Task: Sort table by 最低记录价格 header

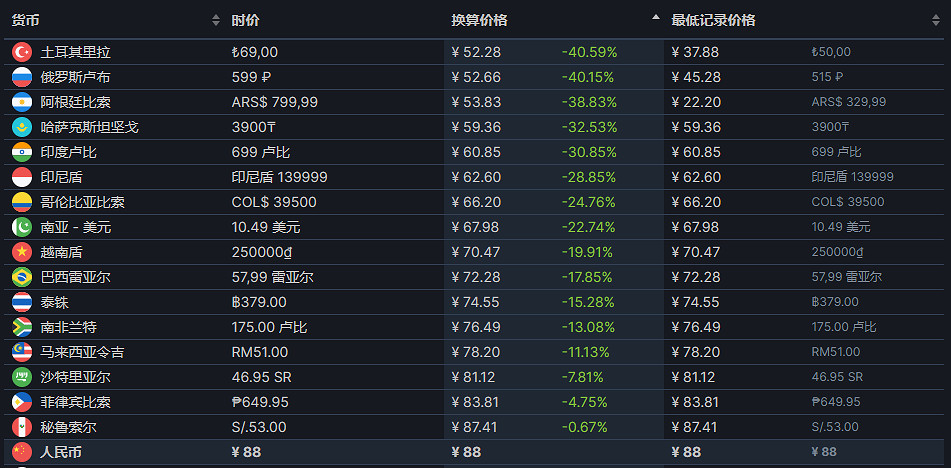Action: point(713,20)
